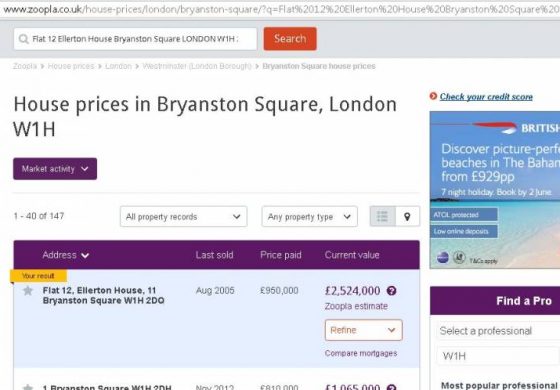The height and width of the screenshot is (390, 560).
Task: Click arrow icon beside Check your credit score
Action: pos(433,96)
